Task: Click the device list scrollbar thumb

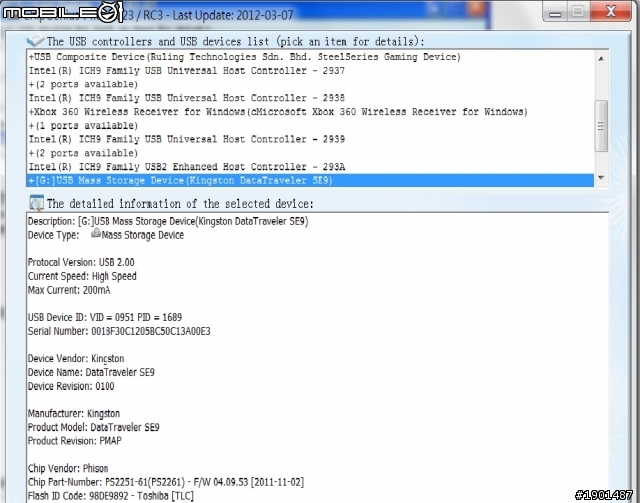Action: (601, 126)
